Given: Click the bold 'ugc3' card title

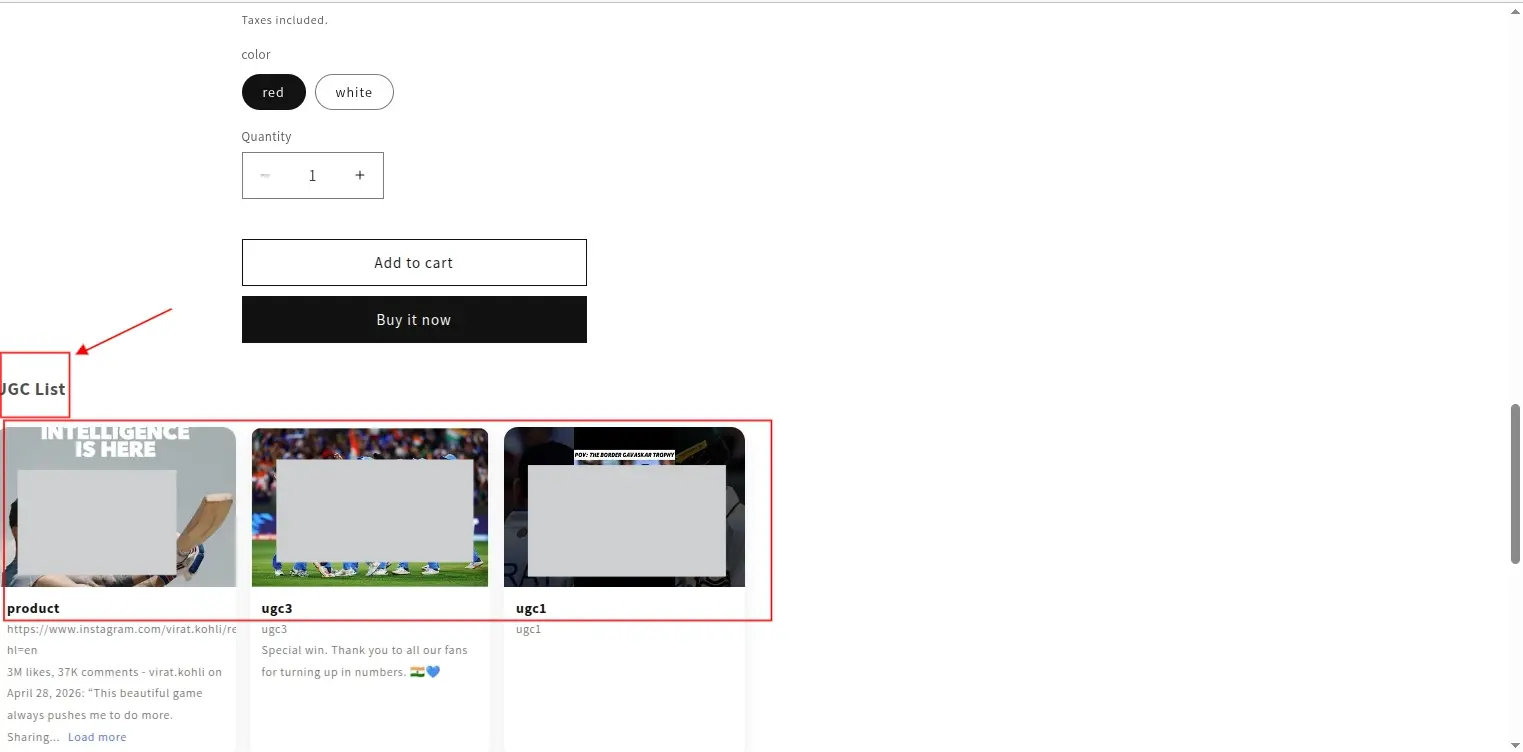Looking at the screenshot, I should pyautogui.click(x=277, y=608).
